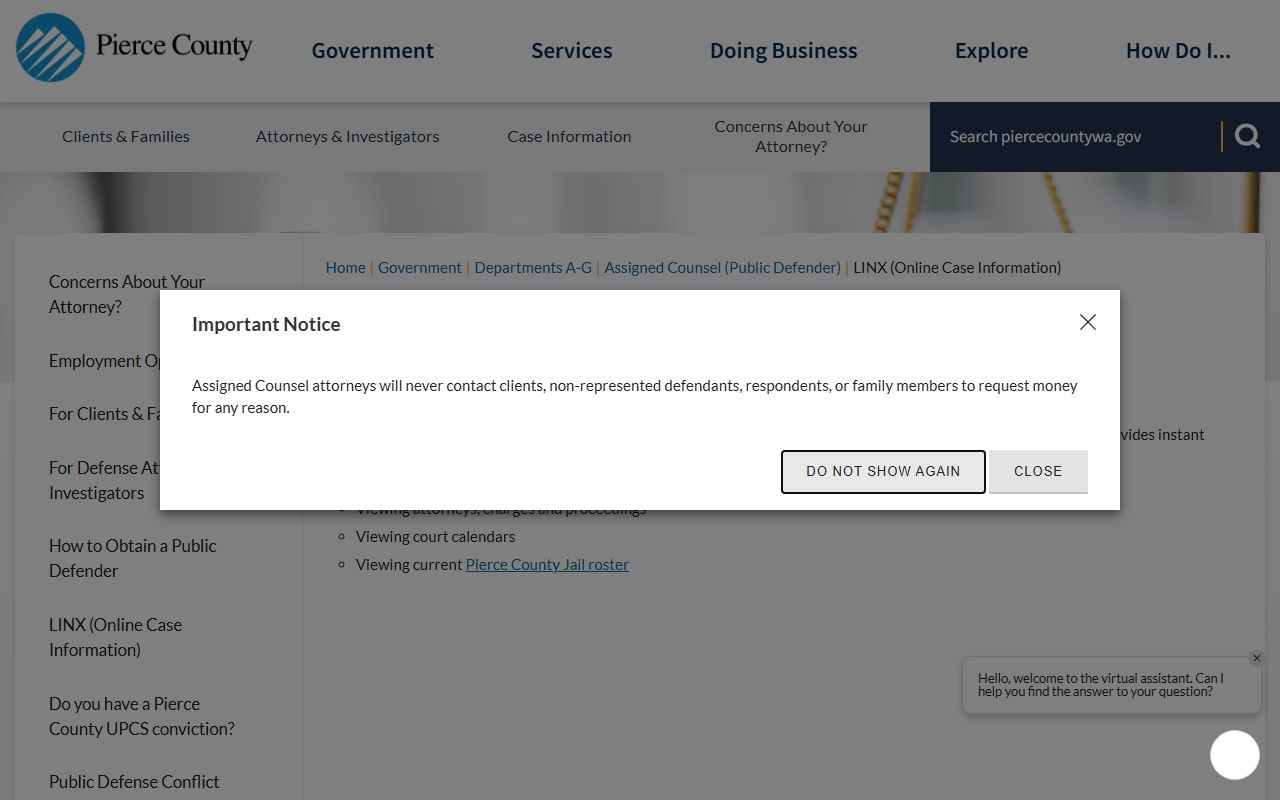Open sidebar Pierce County UPCS conviction link

point(142,716)
